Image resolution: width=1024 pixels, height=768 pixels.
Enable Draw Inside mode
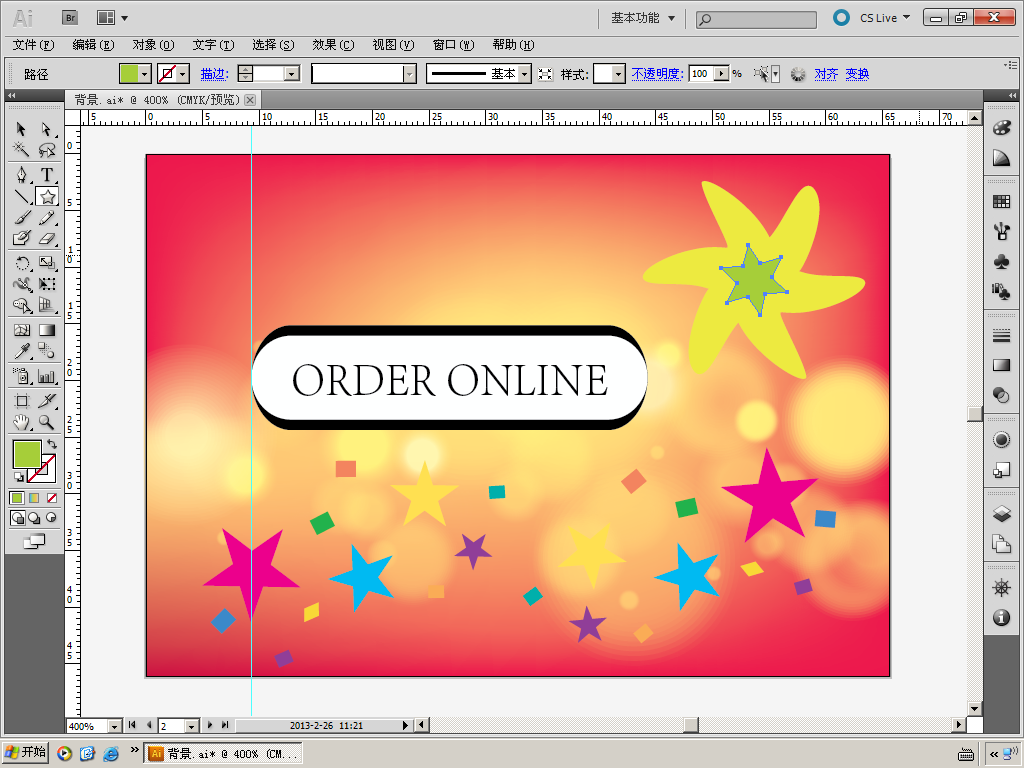pos(51,518)
